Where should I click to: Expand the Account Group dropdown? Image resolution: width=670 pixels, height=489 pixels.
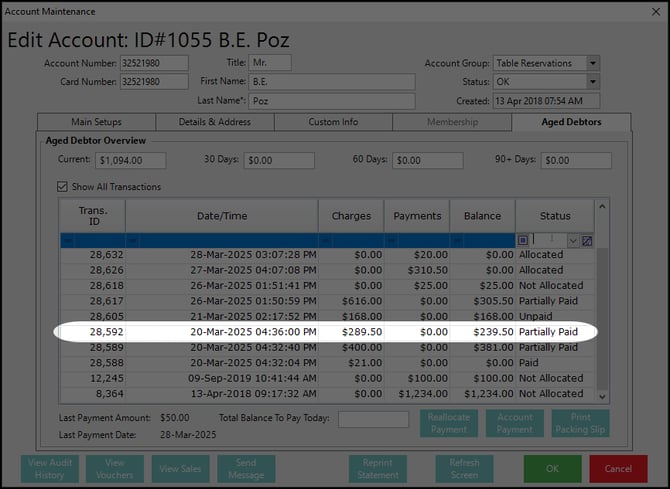coord(593,63)
